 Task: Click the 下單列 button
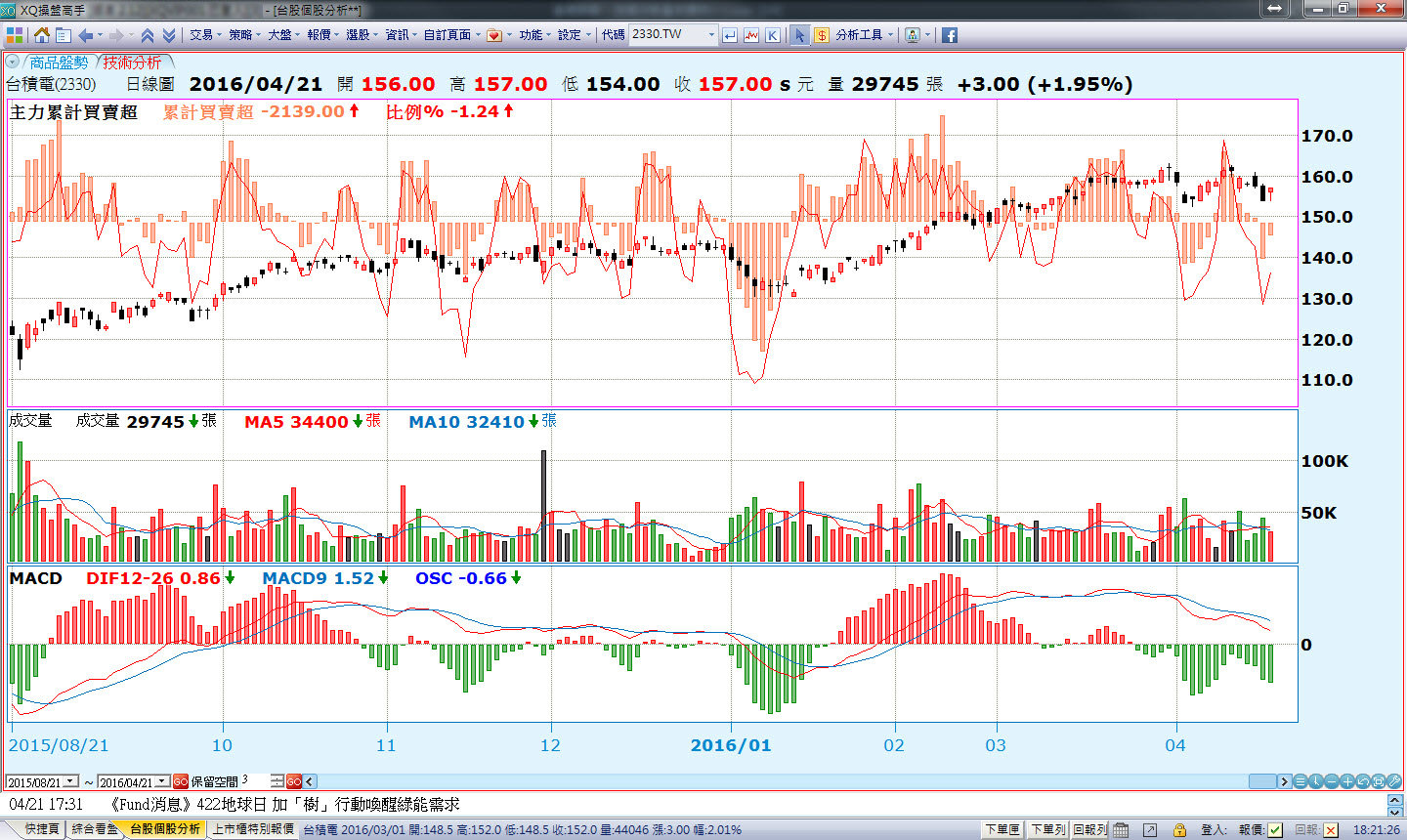click(x=1047, y=830)
